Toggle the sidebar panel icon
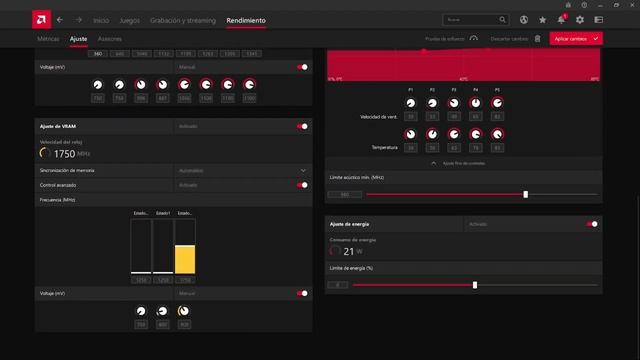Image resolution: width=640 pixels, height=360 pixels. click(598, 20)
